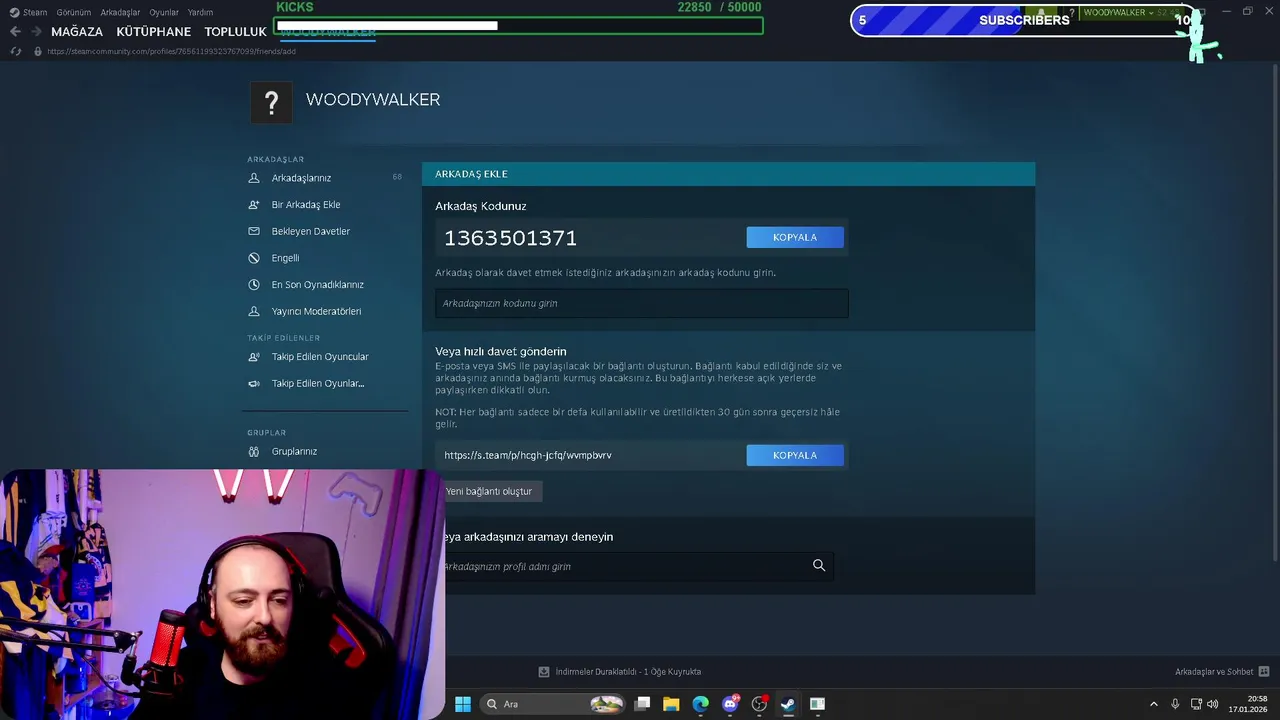Viewport: 1280px width, 720px height.
Task: Click the Engelli blocked circle icon
Action: (x=253, y=258)
